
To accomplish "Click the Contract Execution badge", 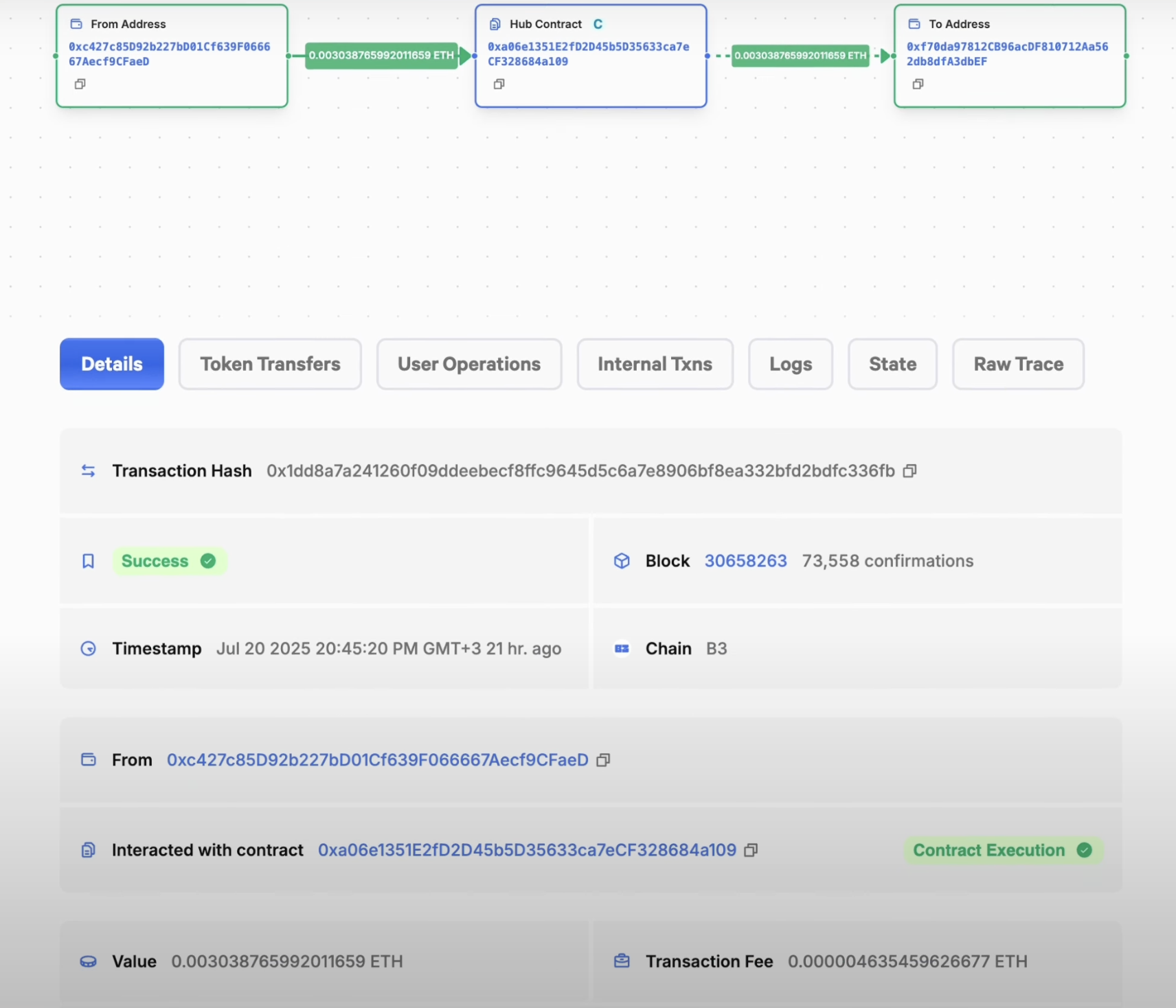I will [x=1003, y=850].
